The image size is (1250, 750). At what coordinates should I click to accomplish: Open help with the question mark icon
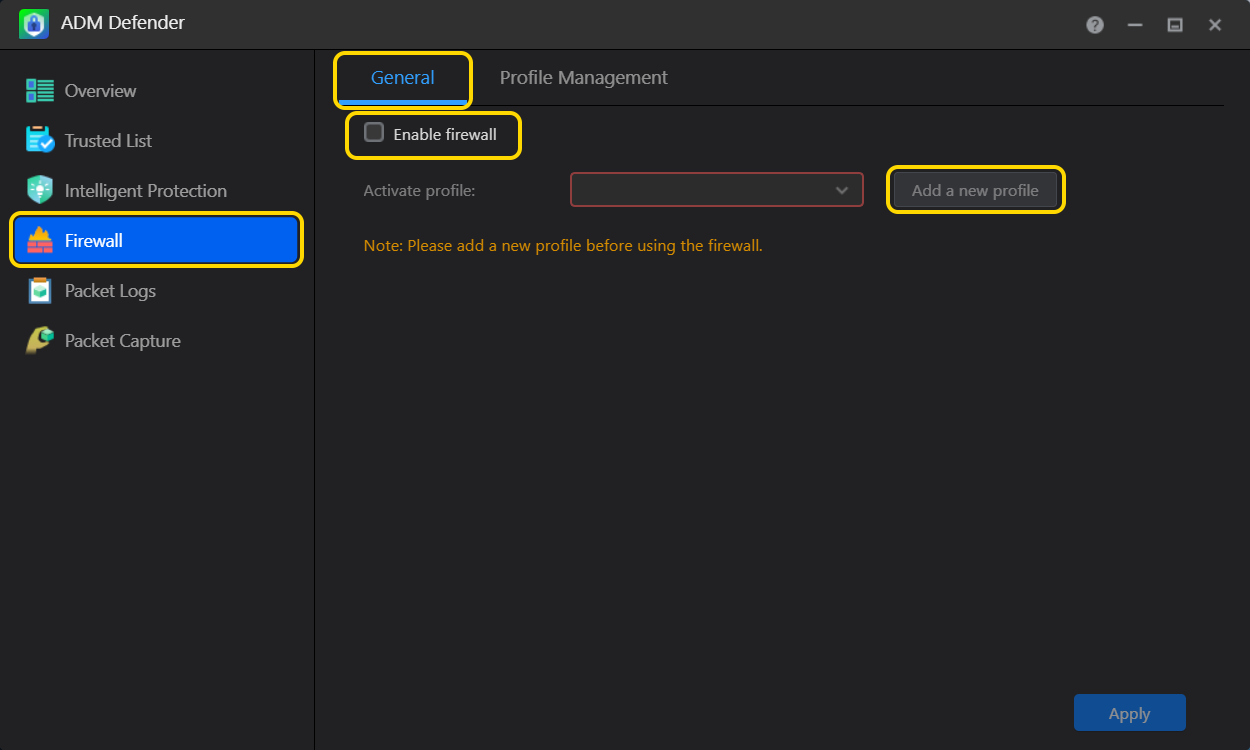(x=1095, y=25)
